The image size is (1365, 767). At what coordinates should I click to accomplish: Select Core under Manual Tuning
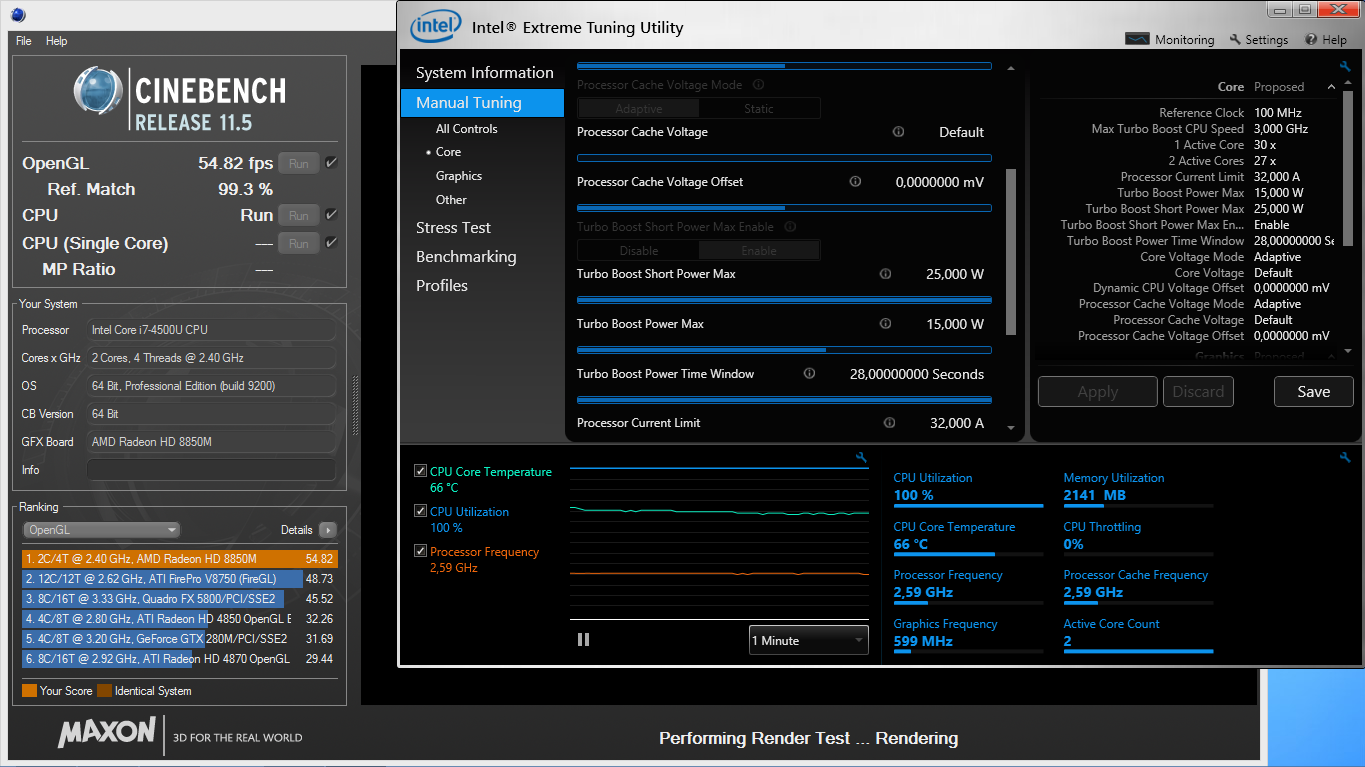448,152
